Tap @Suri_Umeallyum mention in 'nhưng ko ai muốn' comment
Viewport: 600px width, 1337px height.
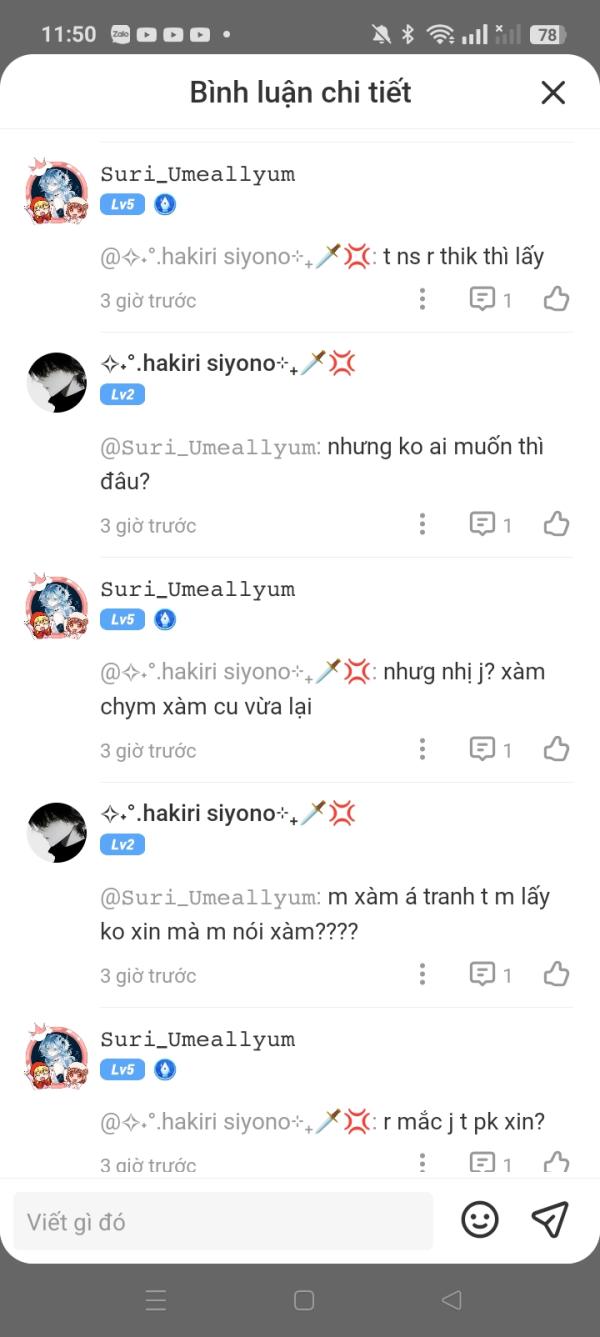[x=210, y=447]
